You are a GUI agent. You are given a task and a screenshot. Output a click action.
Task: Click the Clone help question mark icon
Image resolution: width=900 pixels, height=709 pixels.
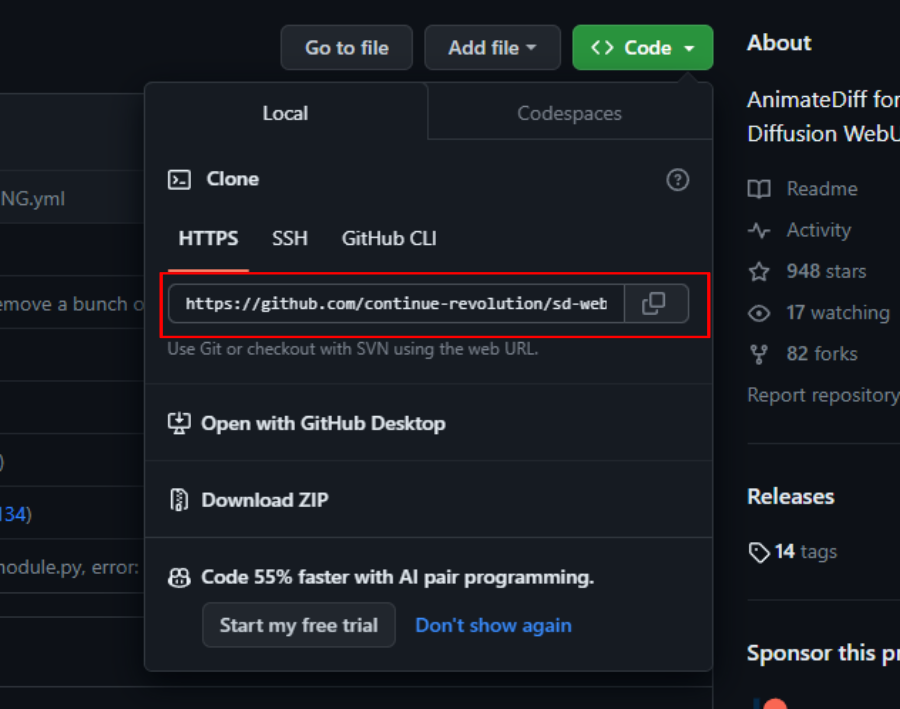(678, 180)
